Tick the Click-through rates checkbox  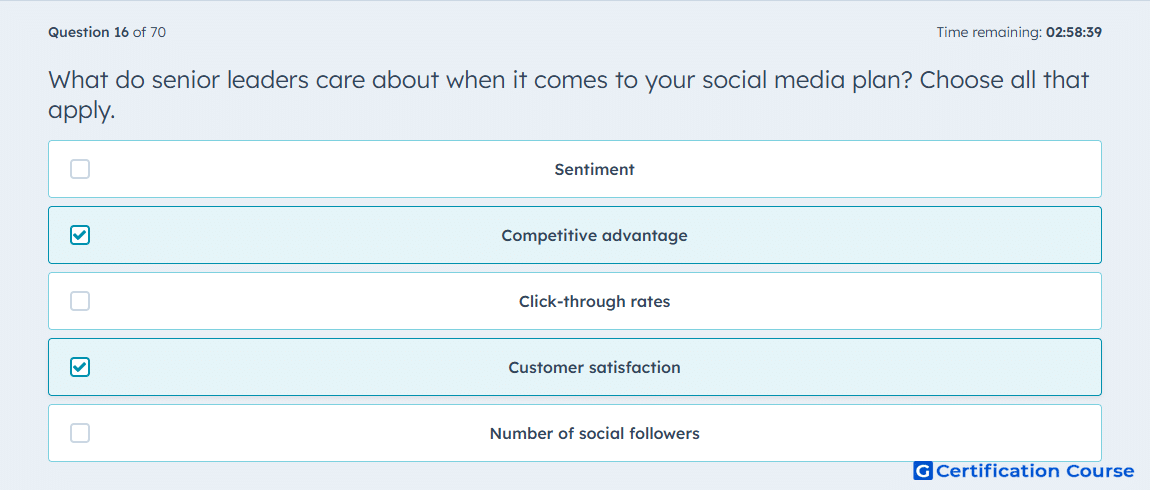tap(80, 301)
